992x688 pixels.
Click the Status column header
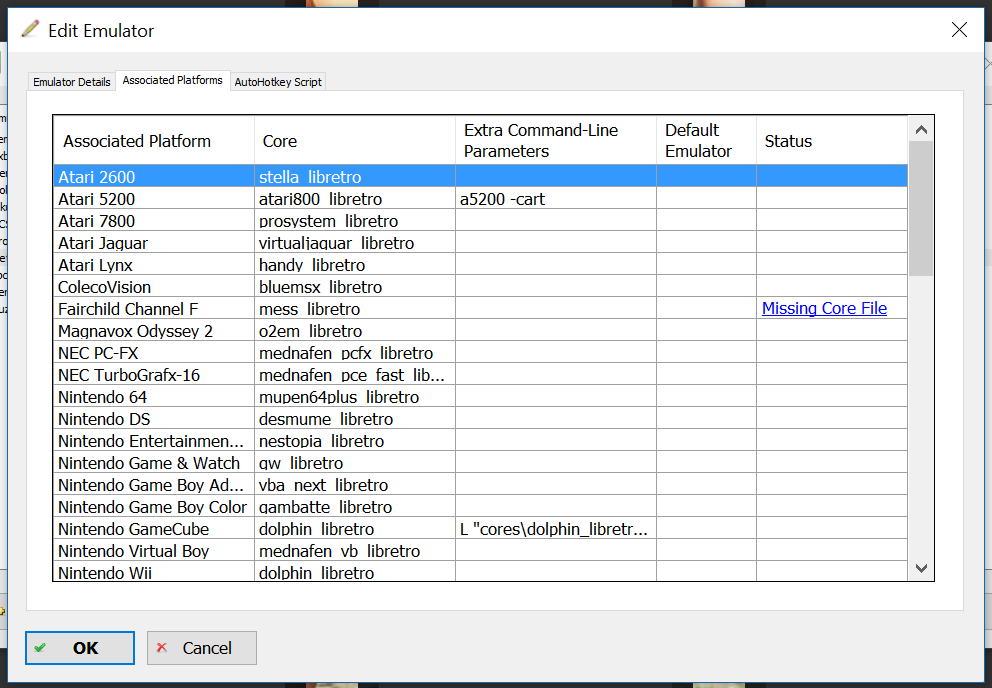coord(832,141)
